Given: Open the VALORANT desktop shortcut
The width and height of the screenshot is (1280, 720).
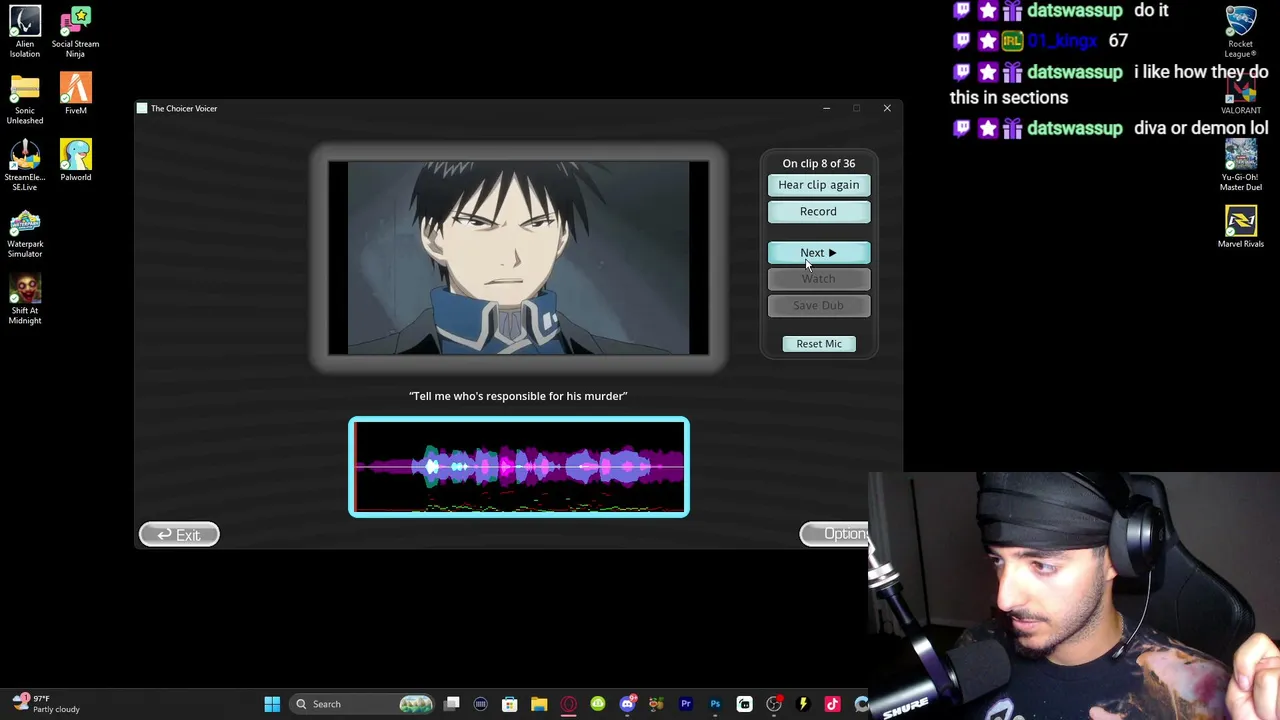Looking at the screenshot, I should [x=1241, y=93].
